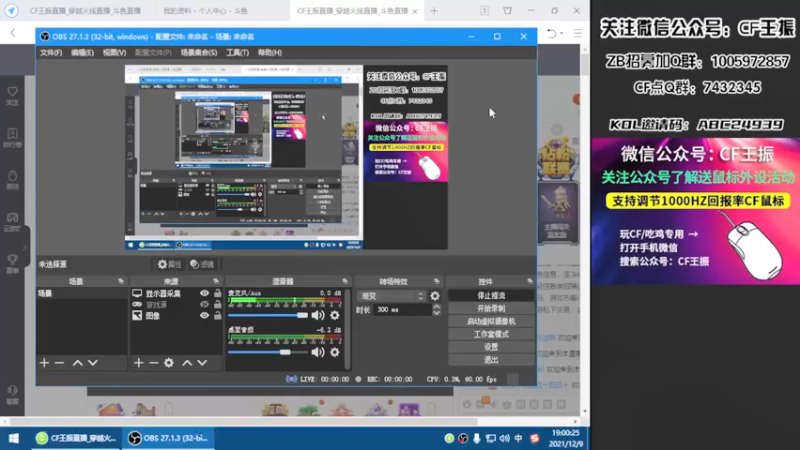Add a new scene with plus icon
Image resolution: width=800 pixels, height=450 pixels.
[44, 363]
